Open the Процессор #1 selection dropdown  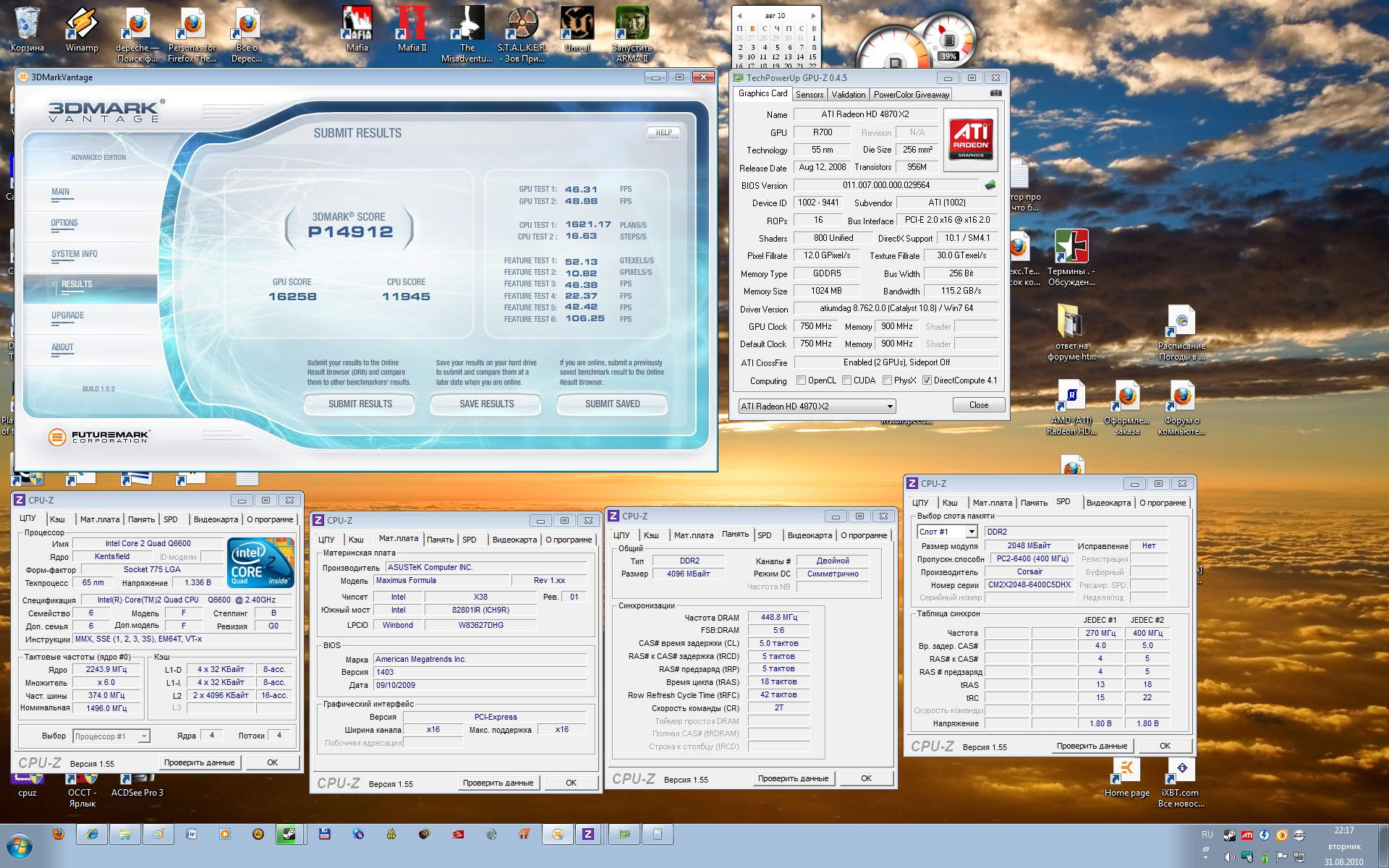click(111, 736)
